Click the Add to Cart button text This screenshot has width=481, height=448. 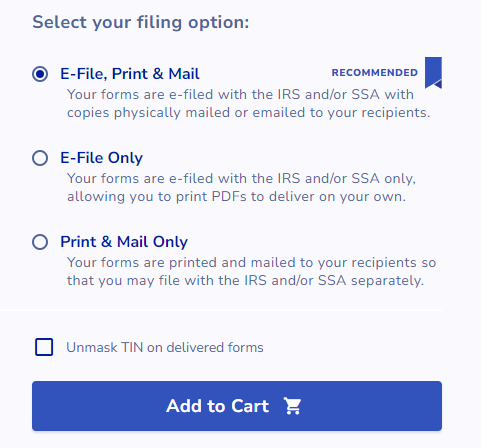pos(218,406)
